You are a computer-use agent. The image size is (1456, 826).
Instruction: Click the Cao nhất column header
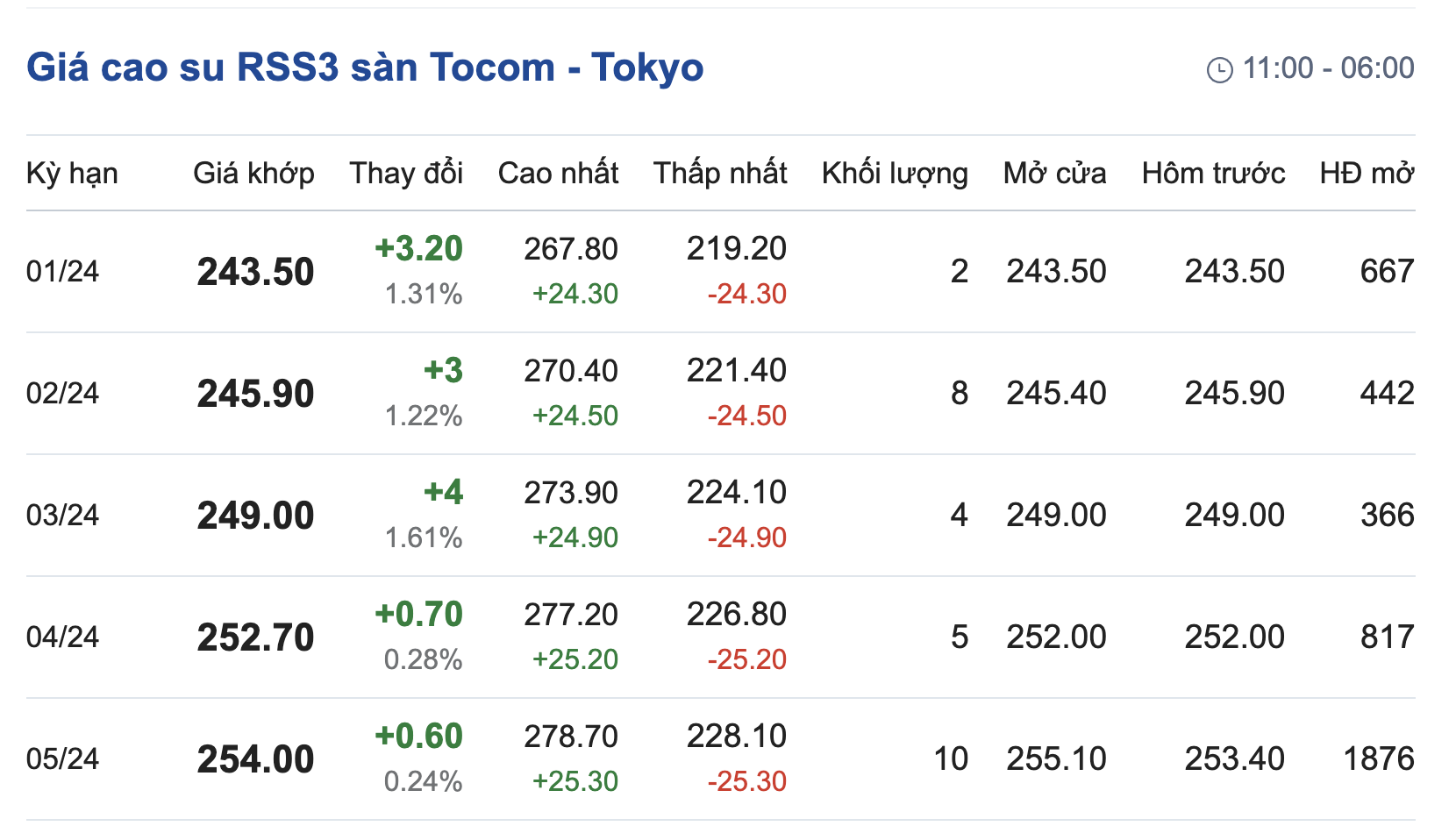click(558, 174)
